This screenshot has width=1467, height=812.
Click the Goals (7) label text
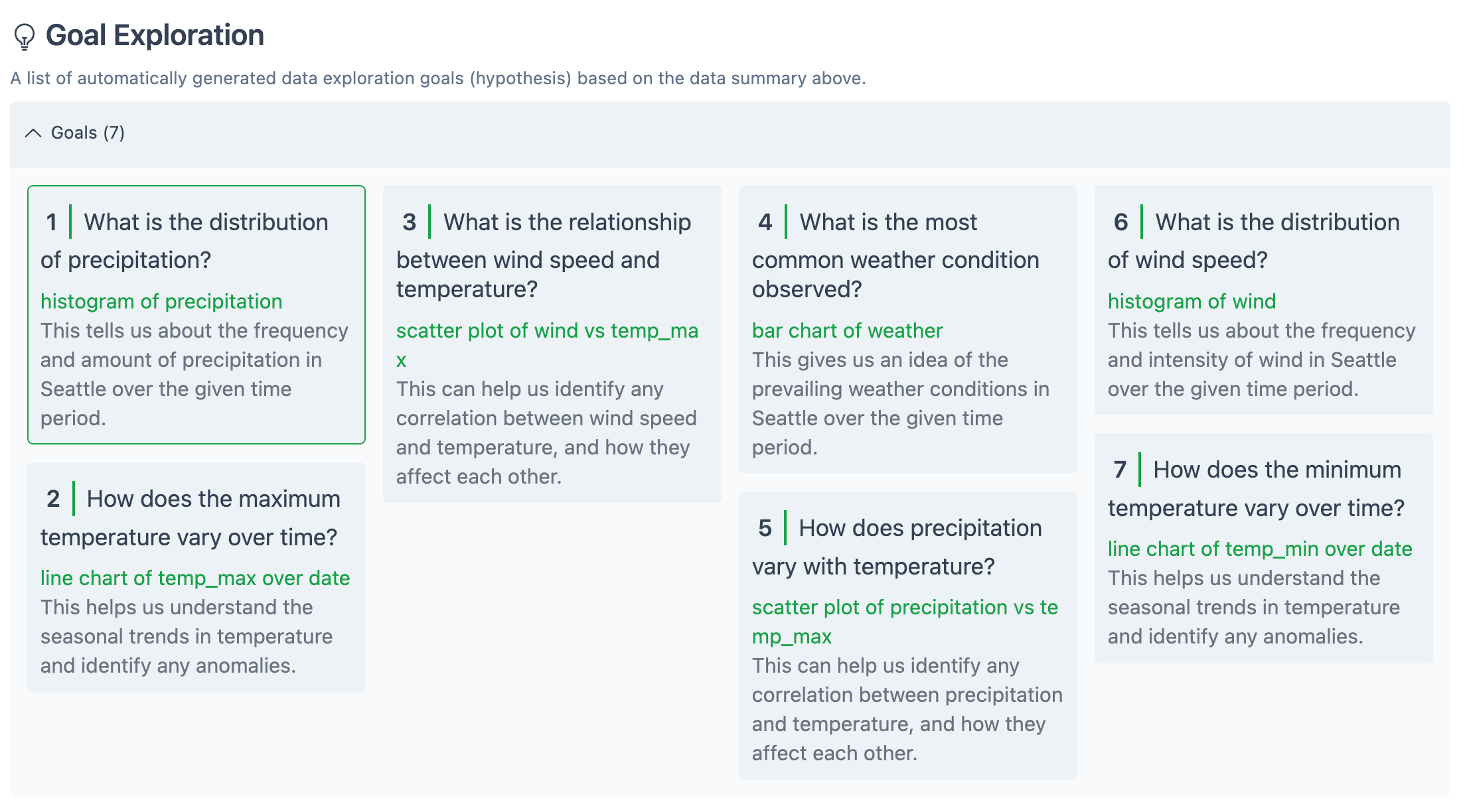coord(86,133)
